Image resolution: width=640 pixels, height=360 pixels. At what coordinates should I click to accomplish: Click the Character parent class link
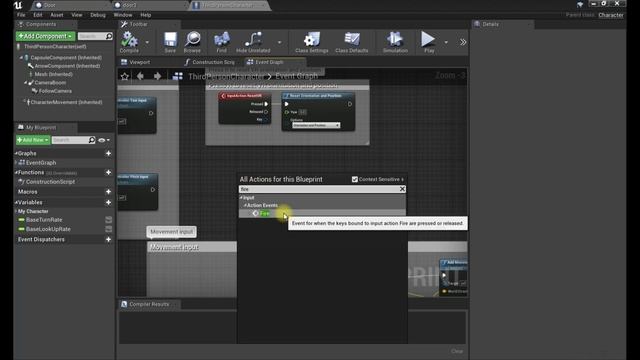(611, 15)
